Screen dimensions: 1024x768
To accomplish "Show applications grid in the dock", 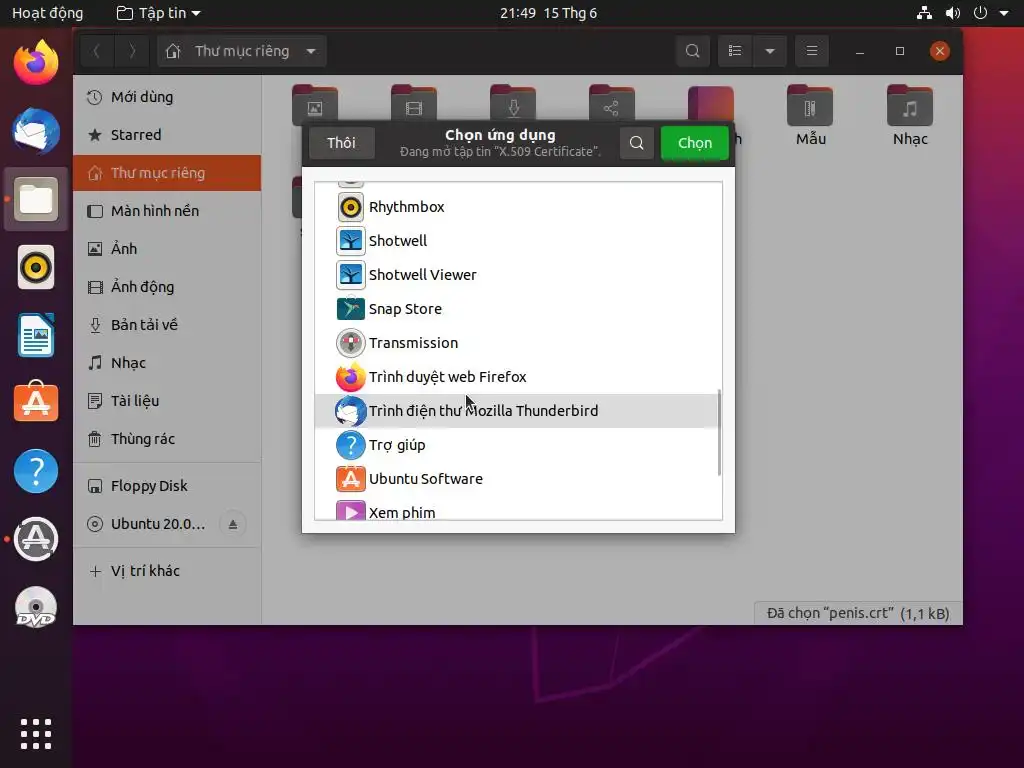I will (x=36, y=734).
